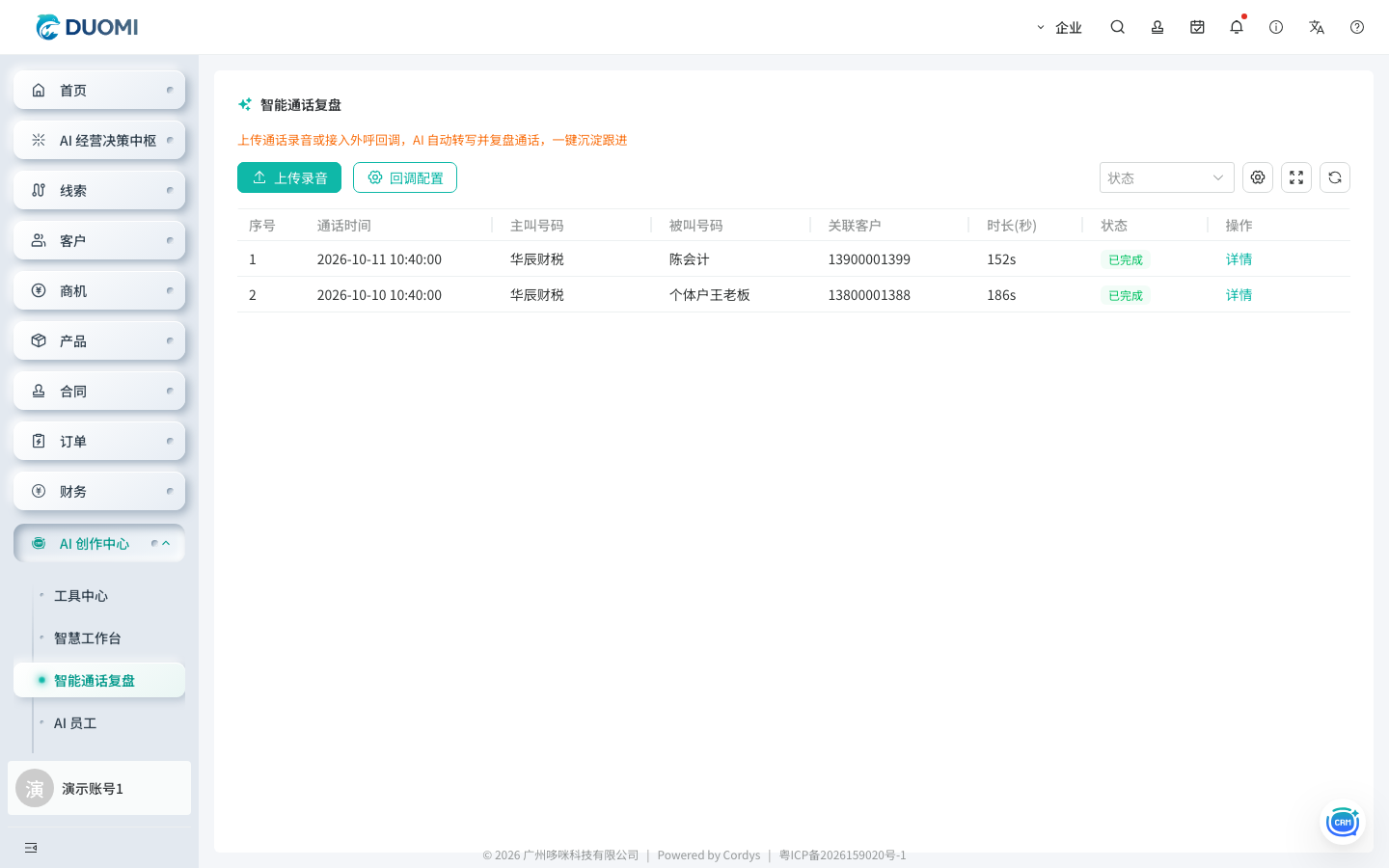Click the 上传录音 button
Image resolution: width=1389 pixels, height=868 pixels.
(289, 177)
